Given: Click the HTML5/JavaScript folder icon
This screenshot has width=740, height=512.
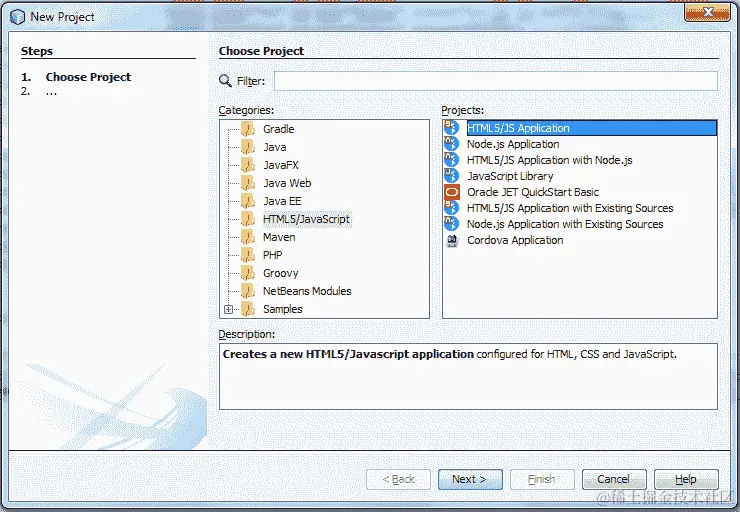Looking at the screenshot, I should 248,218.
